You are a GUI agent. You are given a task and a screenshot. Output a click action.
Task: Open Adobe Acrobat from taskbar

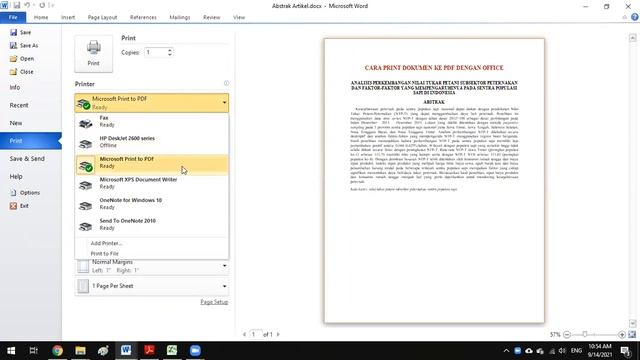click(149, 351)
